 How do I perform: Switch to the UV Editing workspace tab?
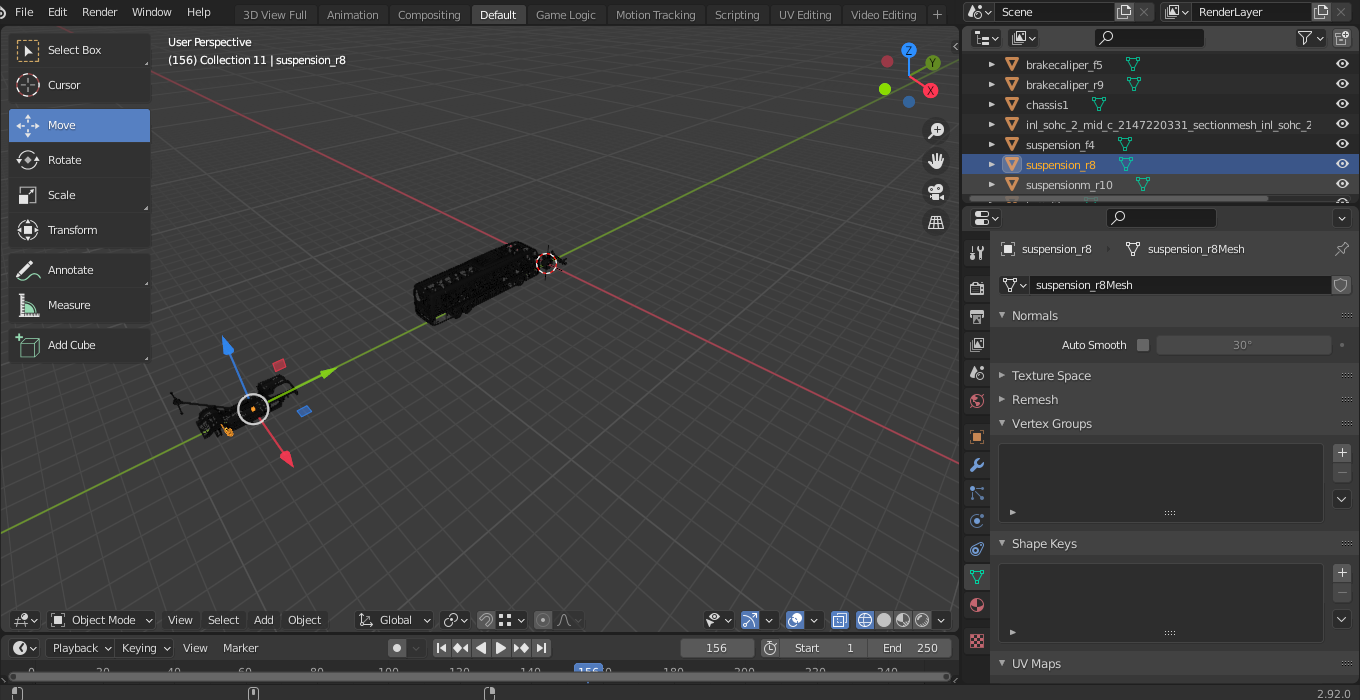point(807,15)
